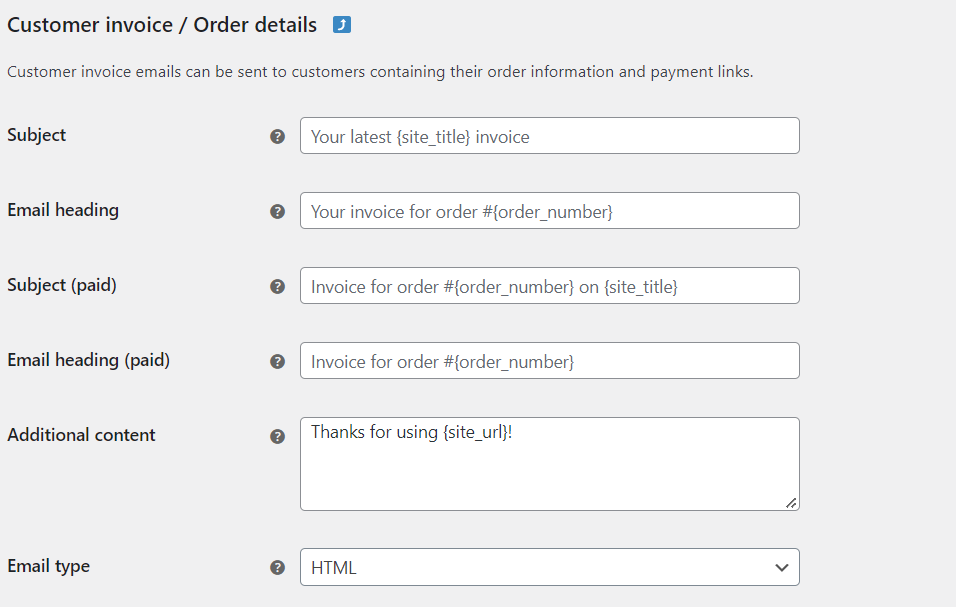
Task: Click the help icon for Subject (paid)
Action: [x=278, y=286]
